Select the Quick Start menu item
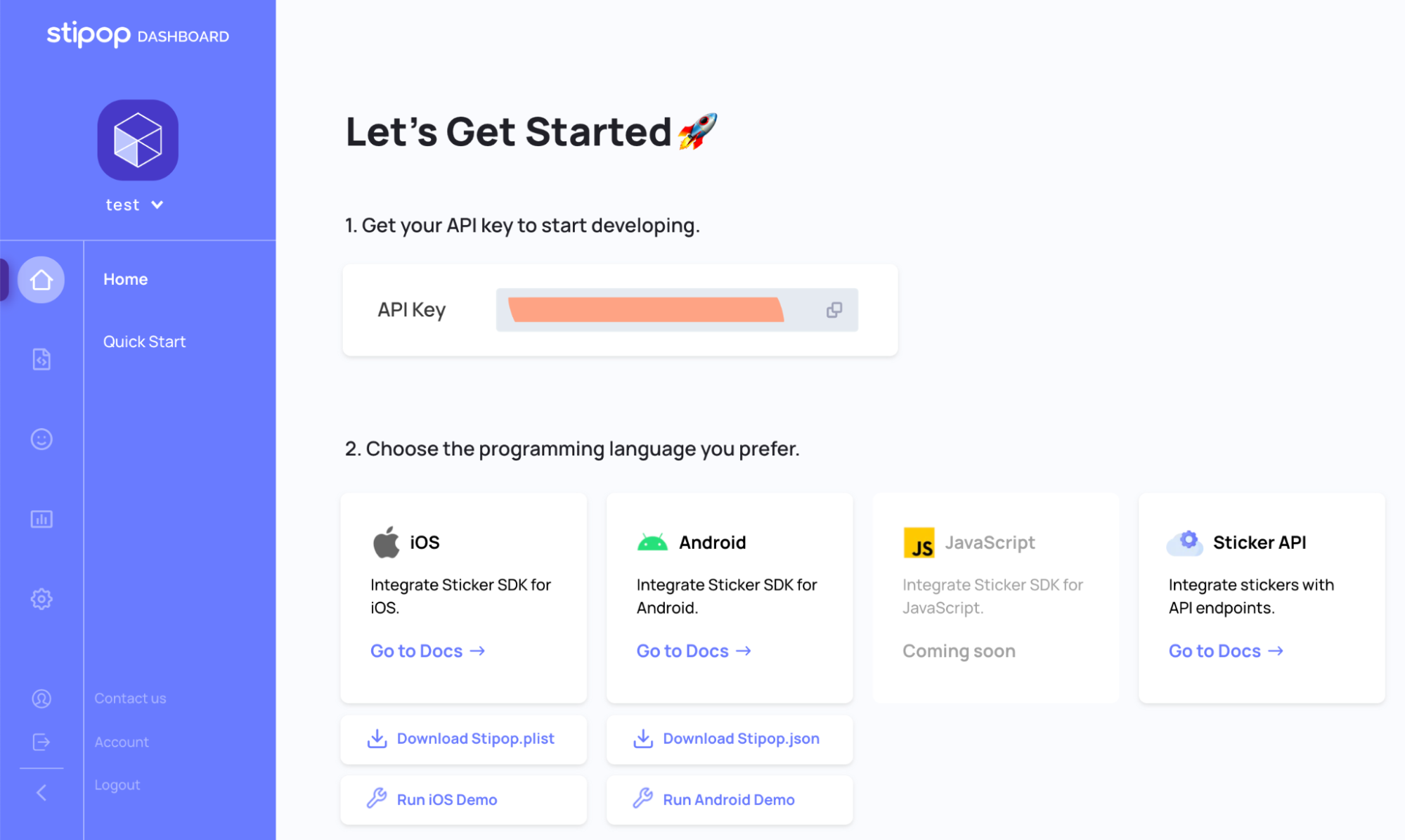Screen dimensions: 1405x840 coord(144,341)
